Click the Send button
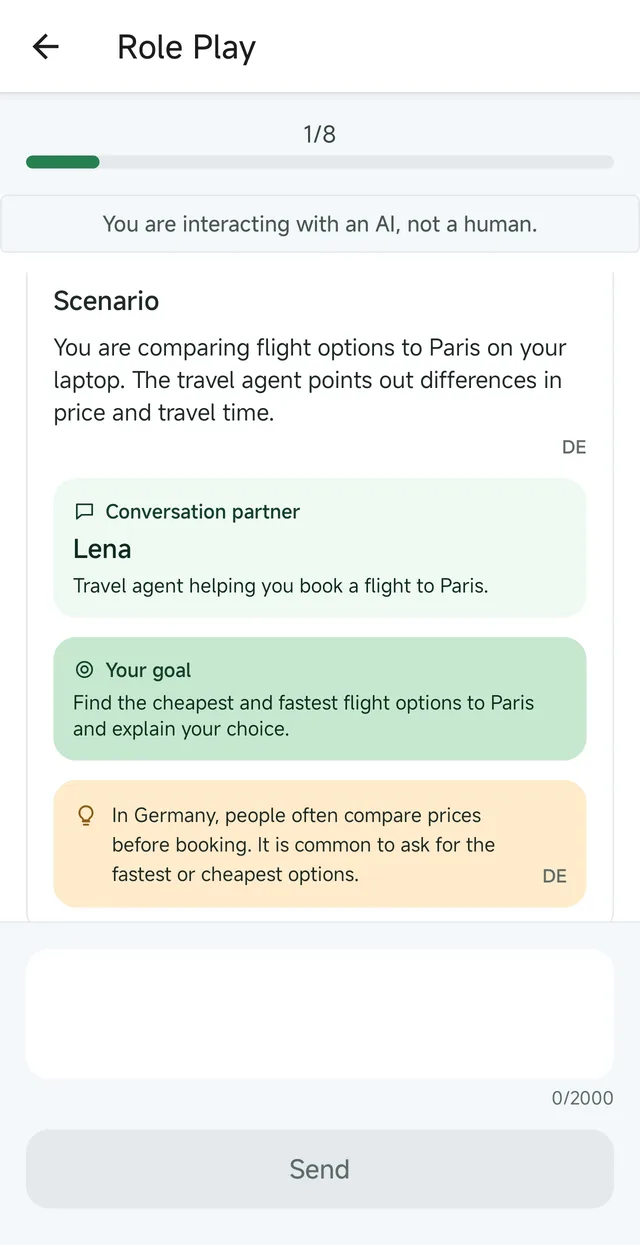 (x=320, y=1169)
